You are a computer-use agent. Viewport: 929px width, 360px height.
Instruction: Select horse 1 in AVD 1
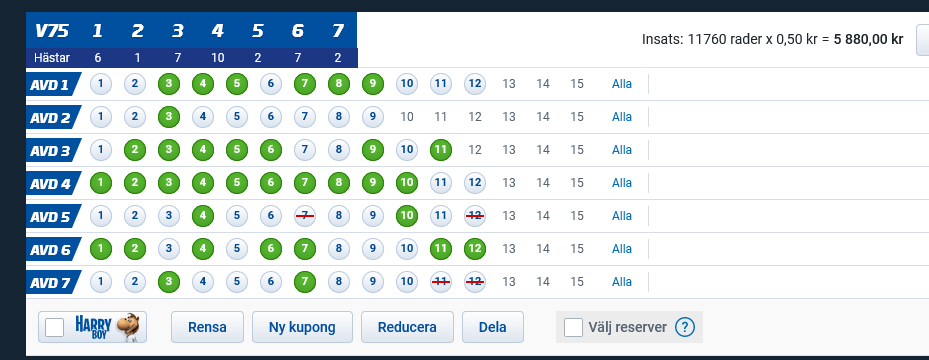[101, 83]
